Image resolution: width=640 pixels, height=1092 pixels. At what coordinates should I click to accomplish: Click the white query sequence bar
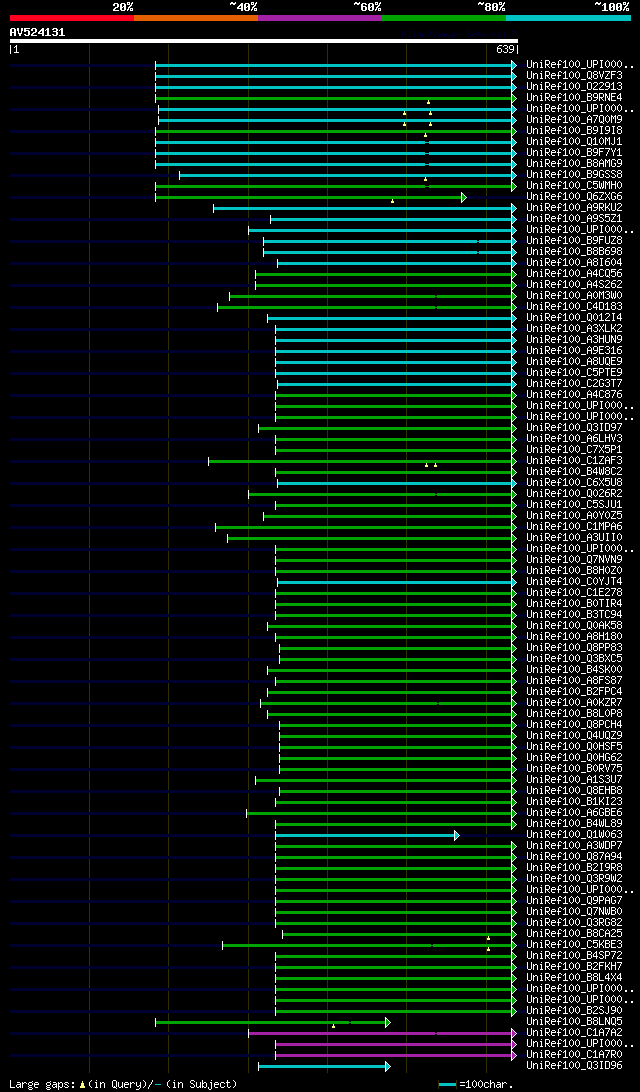(x=263, y=41)
